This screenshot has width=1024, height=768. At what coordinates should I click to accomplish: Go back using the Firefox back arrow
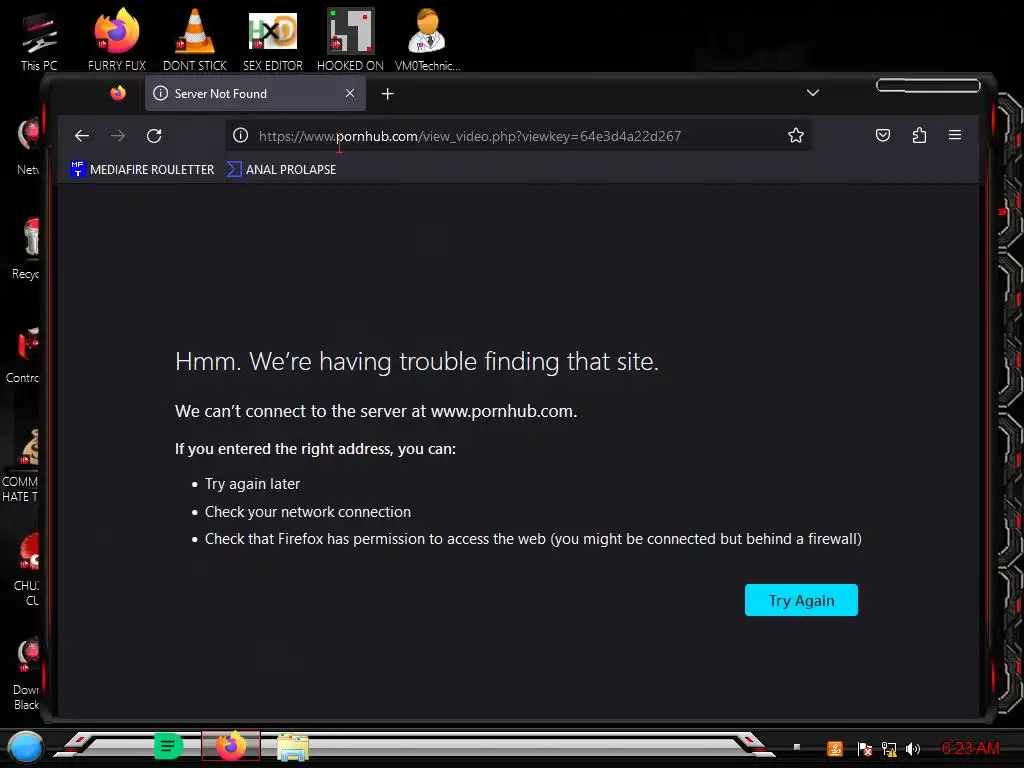coord(82,136)
